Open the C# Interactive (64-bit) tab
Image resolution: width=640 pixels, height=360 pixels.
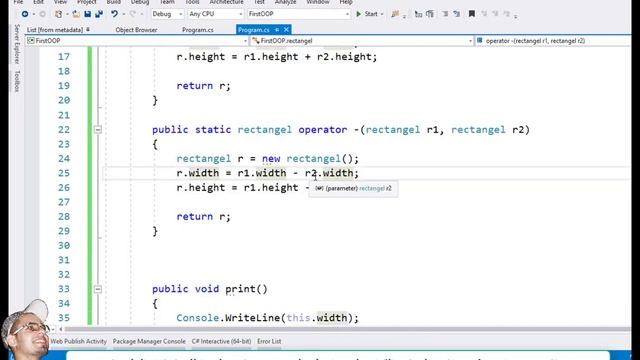tap(221, 341)
